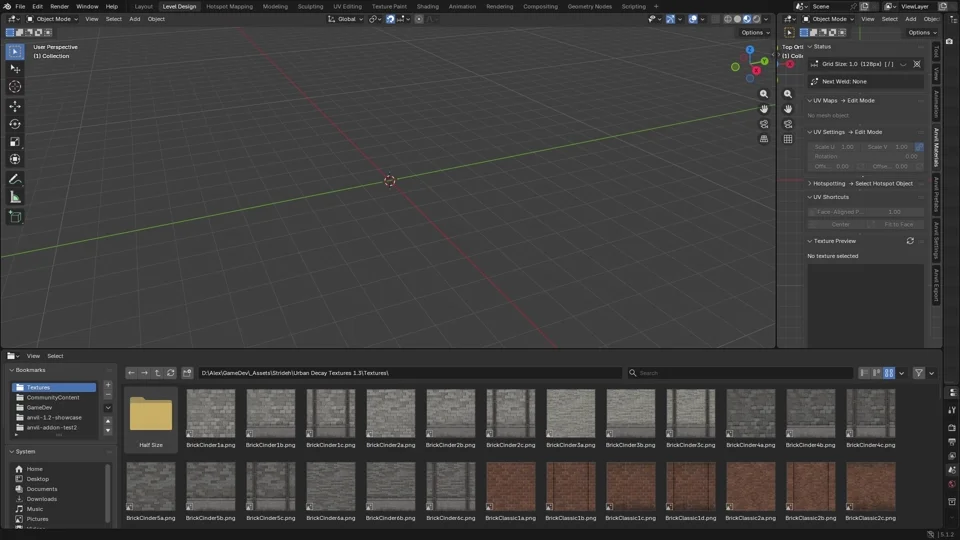Toggle proportional editing in viewport header
This screenshot has width=960, height=540.
(419, 19)
